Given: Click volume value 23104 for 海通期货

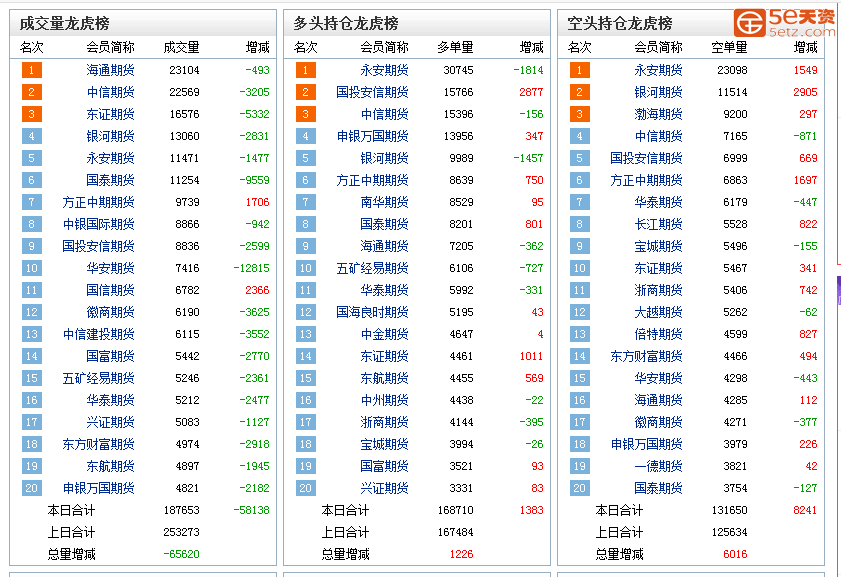Looking at the screenshot, I should coord(185,70).
